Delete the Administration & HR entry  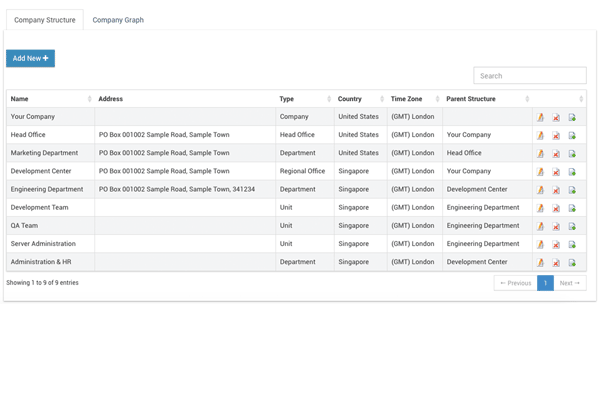pos(556,262)
